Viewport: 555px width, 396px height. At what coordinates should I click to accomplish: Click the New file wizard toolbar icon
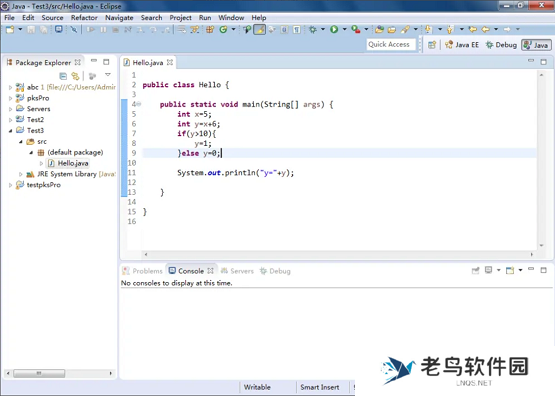pyautogui.click(x=10, y=29)
